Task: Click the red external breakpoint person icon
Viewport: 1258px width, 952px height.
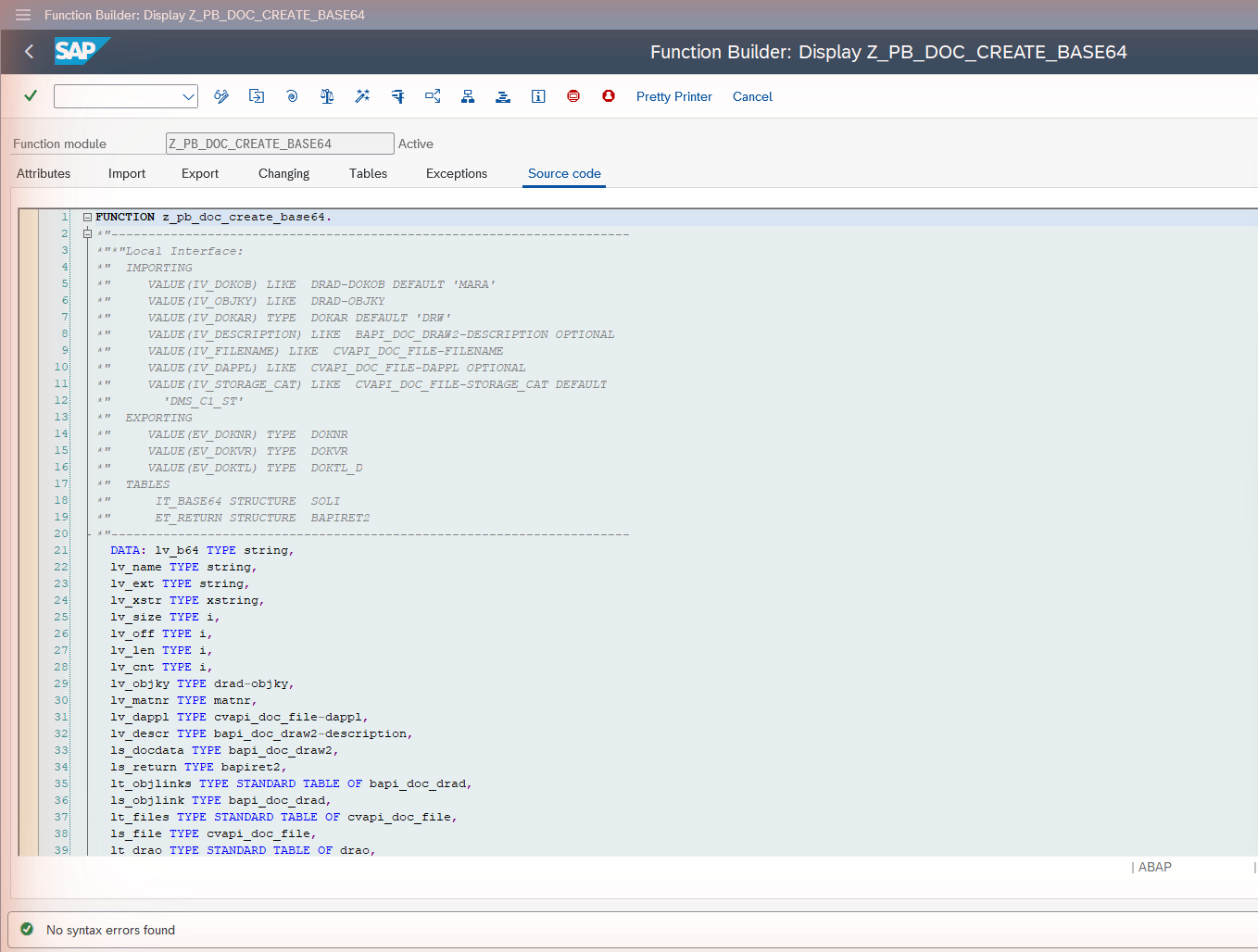Action: tap(609, 96)
